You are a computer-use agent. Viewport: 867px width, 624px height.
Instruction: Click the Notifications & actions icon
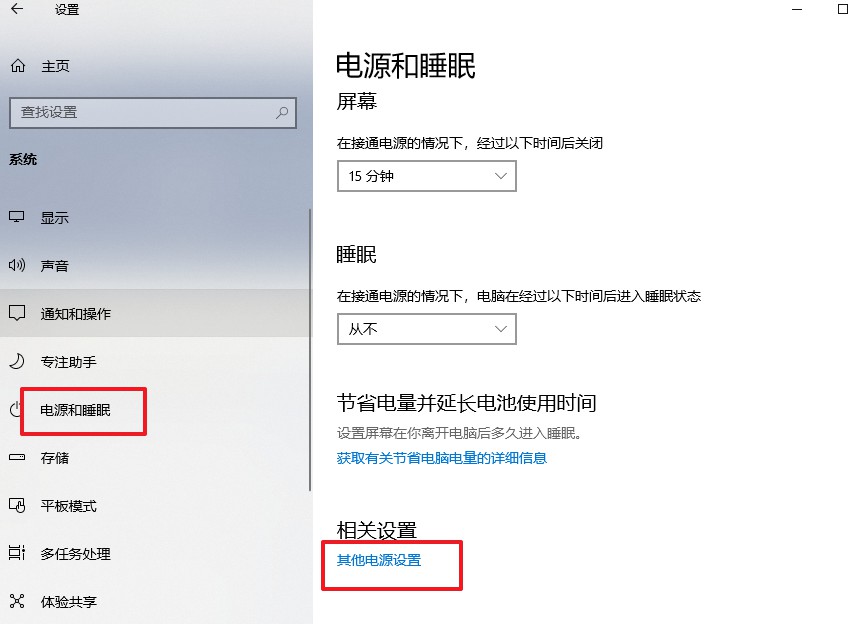tap(17, 313)
